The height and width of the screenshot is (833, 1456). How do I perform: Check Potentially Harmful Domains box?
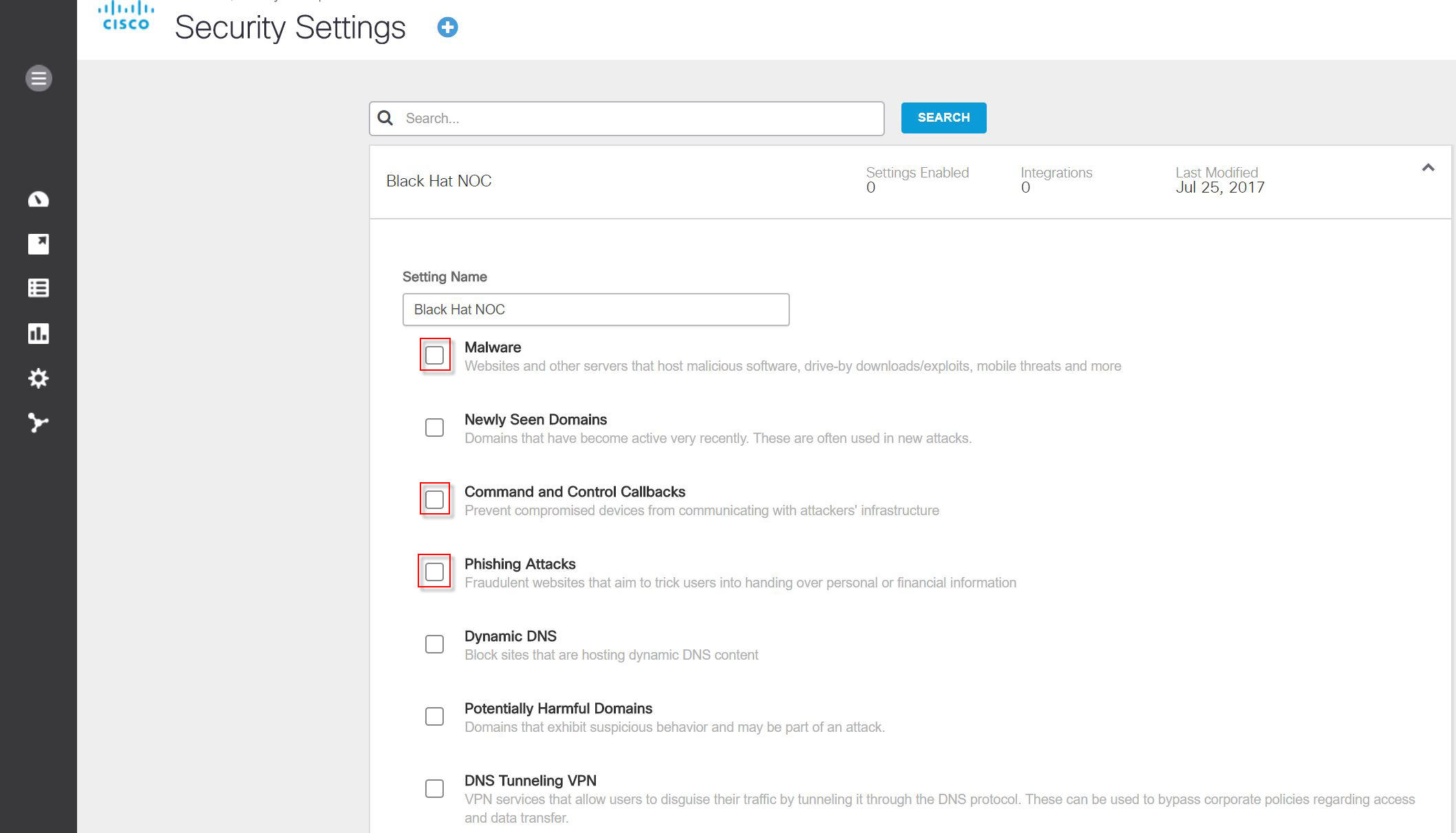(434, 717)
